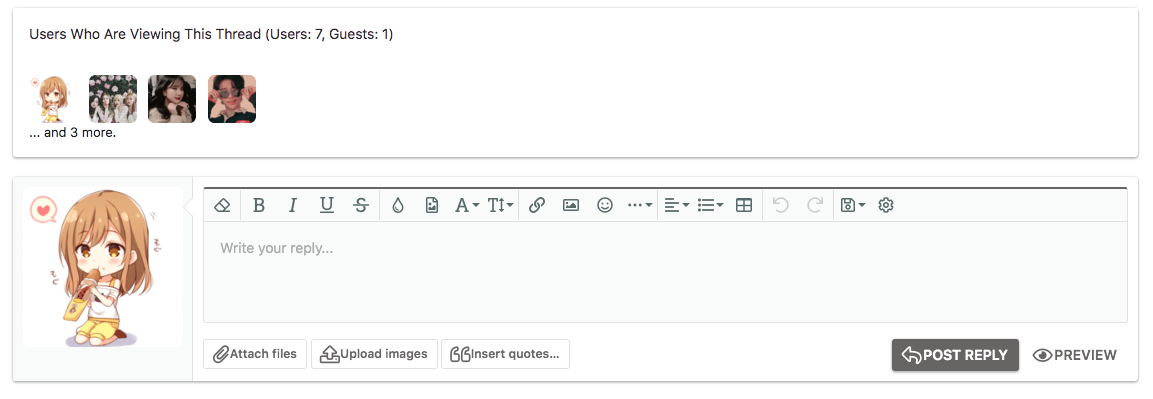Click the Attach files button
This screenshot has height=399, width=1153.
tap(255, 354)
